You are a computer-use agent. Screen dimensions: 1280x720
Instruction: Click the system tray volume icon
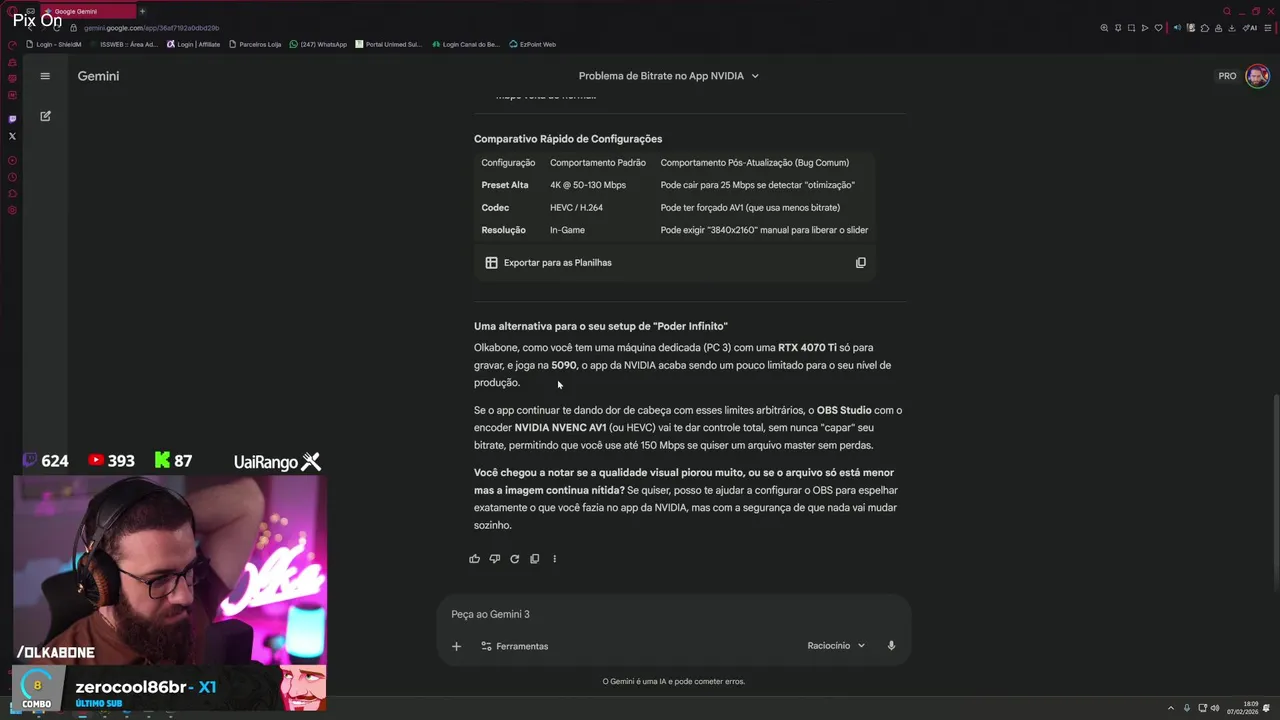click(1215, 708)
